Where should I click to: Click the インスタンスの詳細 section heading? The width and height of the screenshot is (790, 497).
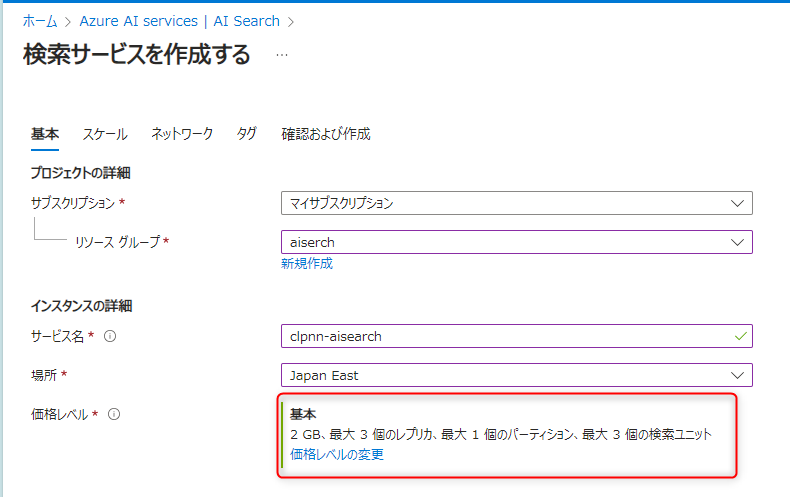(x=82, y=306)
